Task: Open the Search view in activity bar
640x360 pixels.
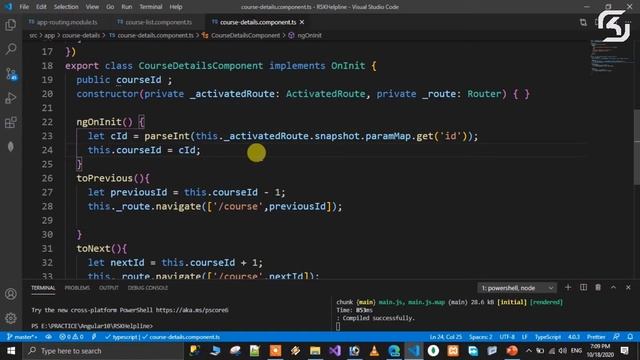Action: pos(11,49)
